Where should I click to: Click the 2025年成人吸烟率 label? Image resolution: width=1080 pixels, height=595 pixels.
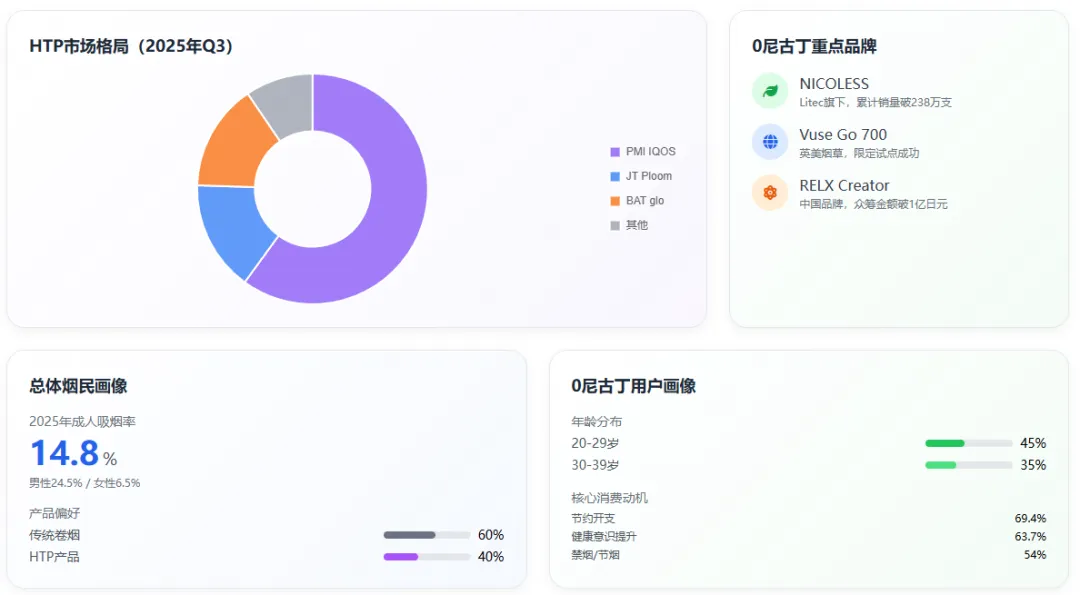(82, 421)
